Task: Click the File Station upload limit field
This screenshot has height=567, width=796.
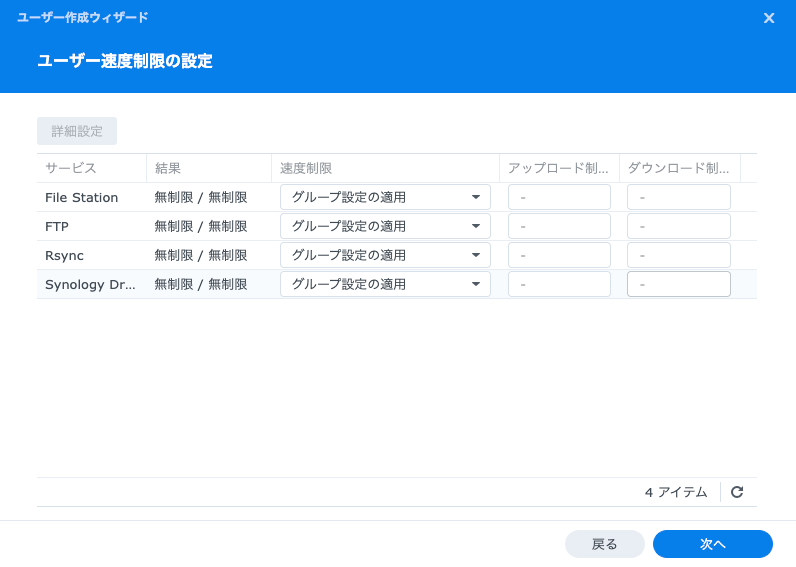Action: (559, 197)
